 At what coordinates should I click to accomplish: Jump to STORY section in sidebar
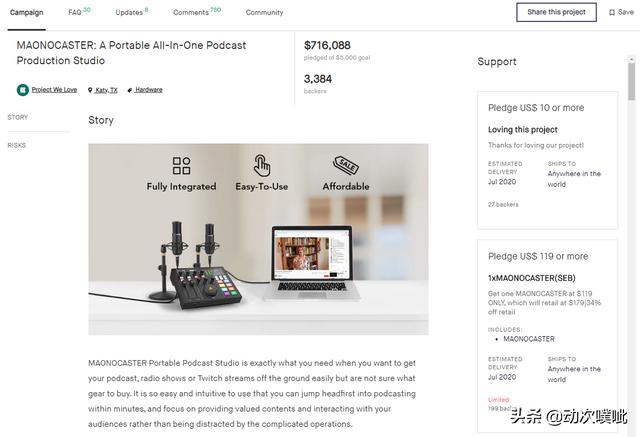pos(18,118)
